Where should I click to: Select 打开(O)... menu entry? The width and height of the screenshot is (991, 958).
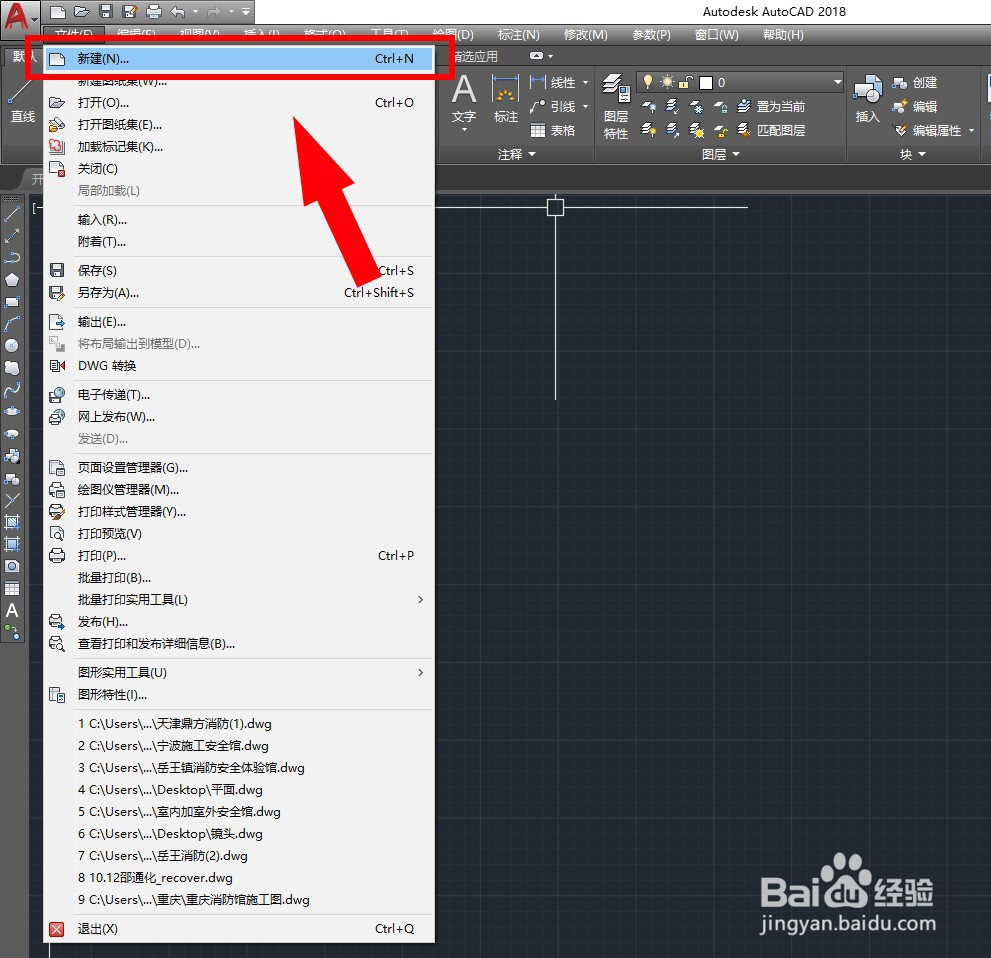click(240, 102)
